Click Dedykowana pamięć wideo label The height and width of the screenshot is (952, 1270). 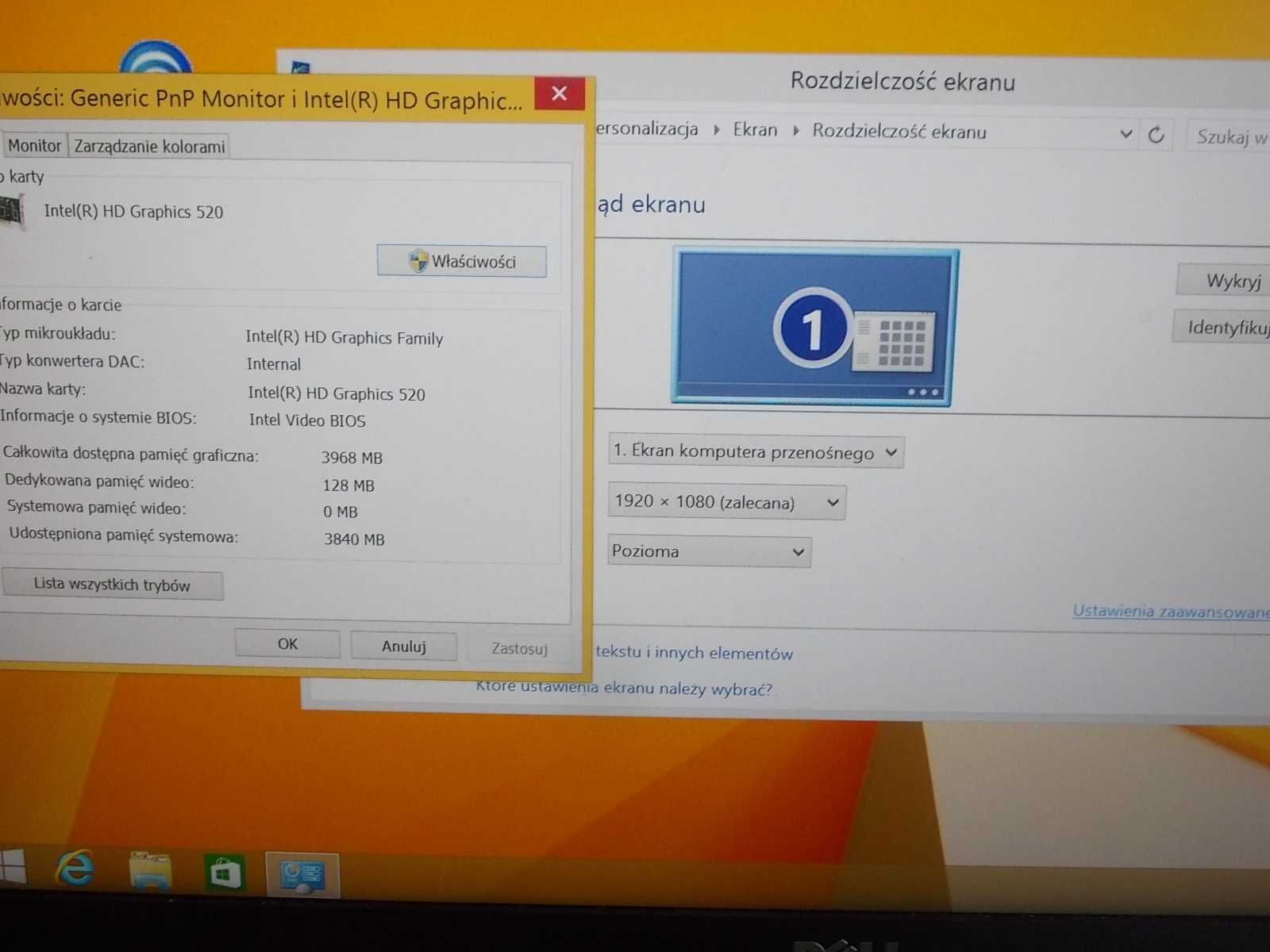[x=99, y=481]
